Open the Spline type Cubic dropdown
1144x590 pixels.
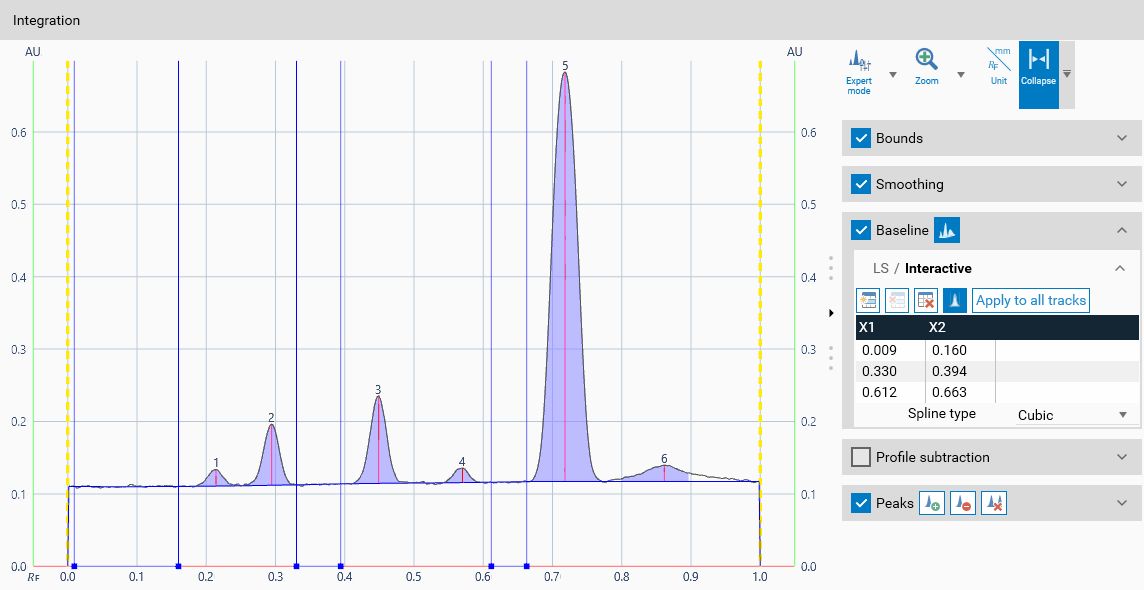tap(1074, 415)
